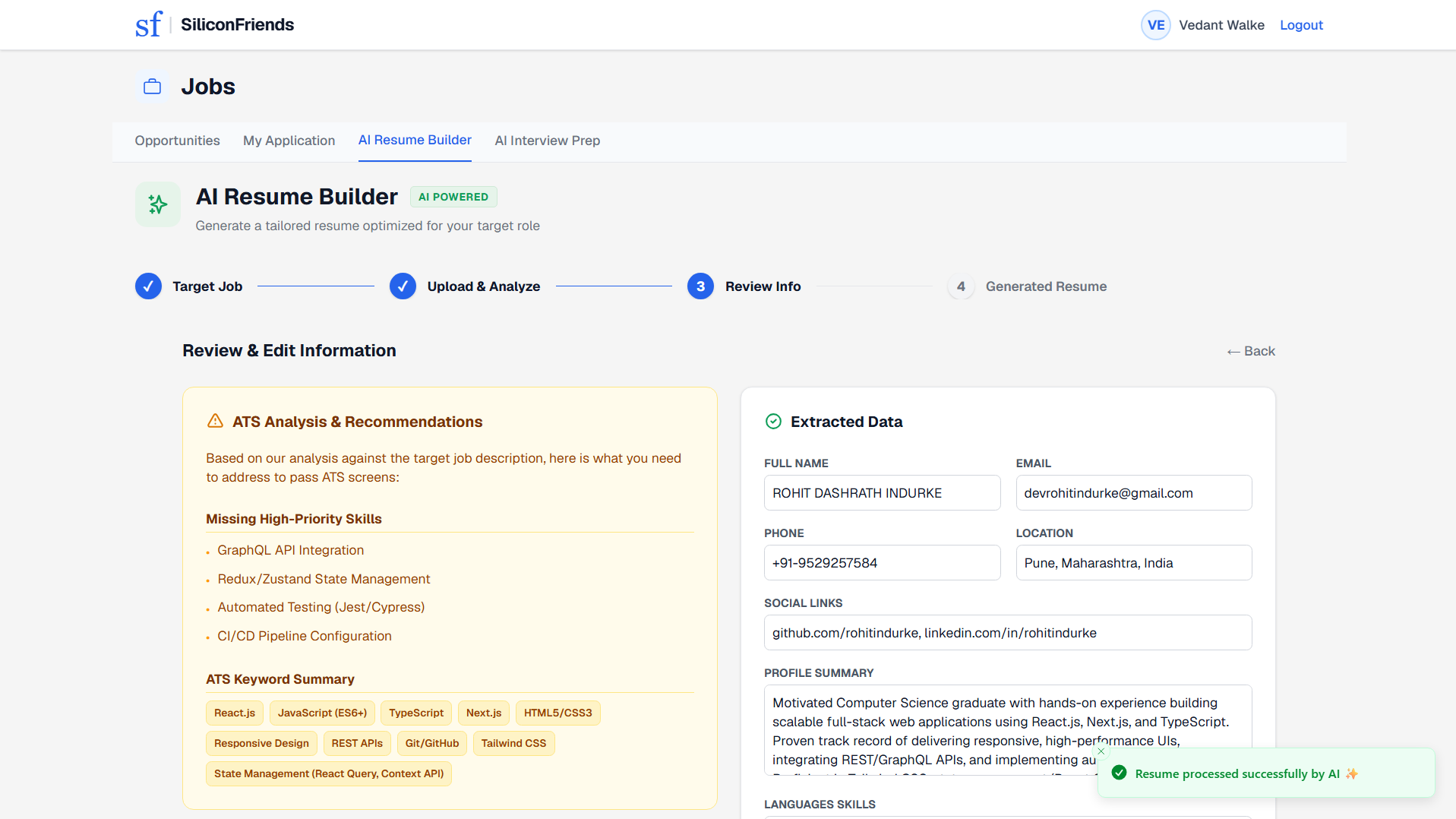Click the Responsive Design keyword tag
Viewport: 1456px width, 819px height.
pyautogui.click(x=261, y=743)
